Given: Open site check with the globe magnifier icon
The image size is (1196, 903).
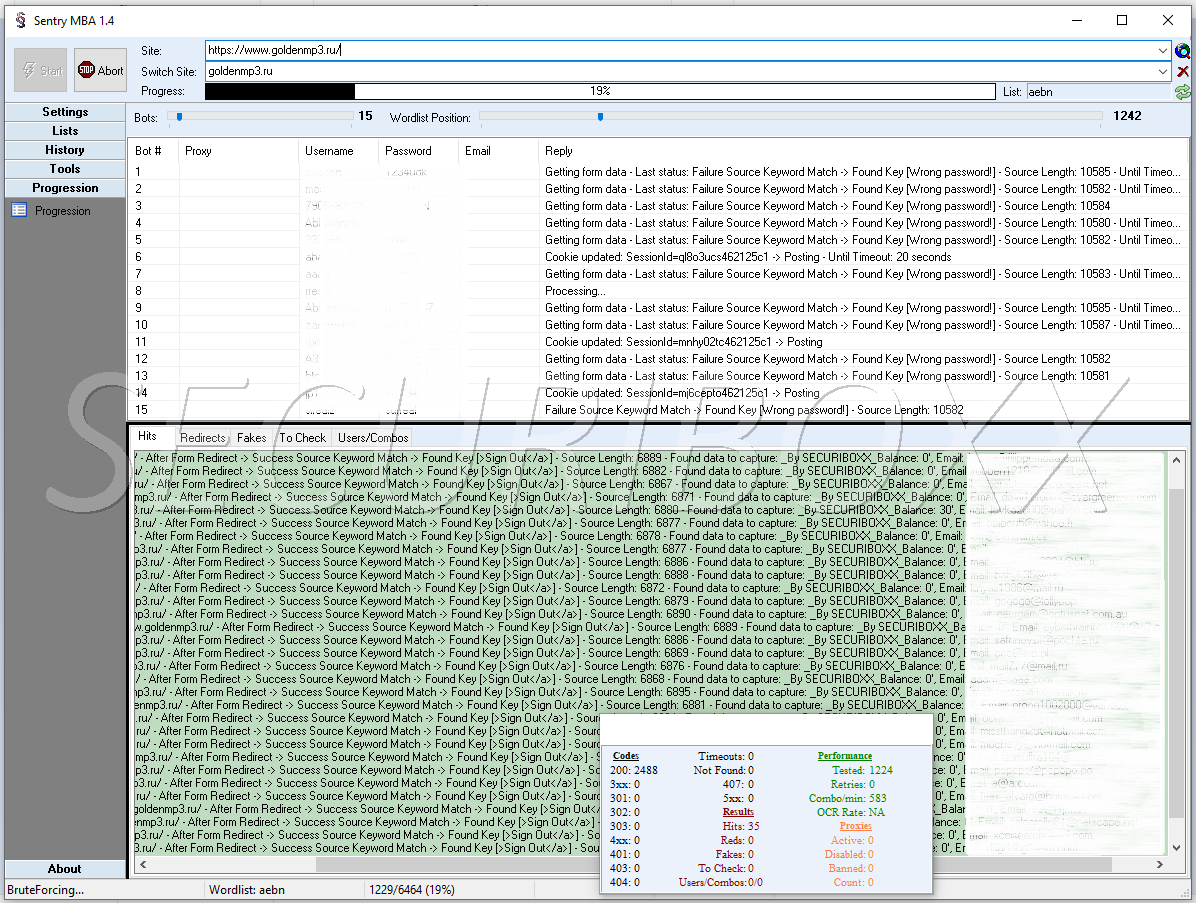Looking at the screenshot, I should pos(1183,50).
